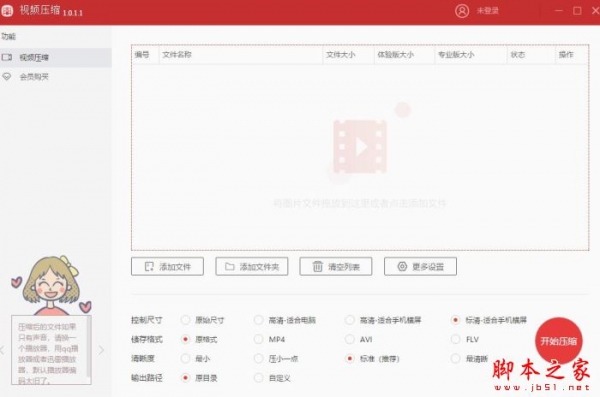Click the 清空列表 button
600x397 pixels.
tap(336, 266)
